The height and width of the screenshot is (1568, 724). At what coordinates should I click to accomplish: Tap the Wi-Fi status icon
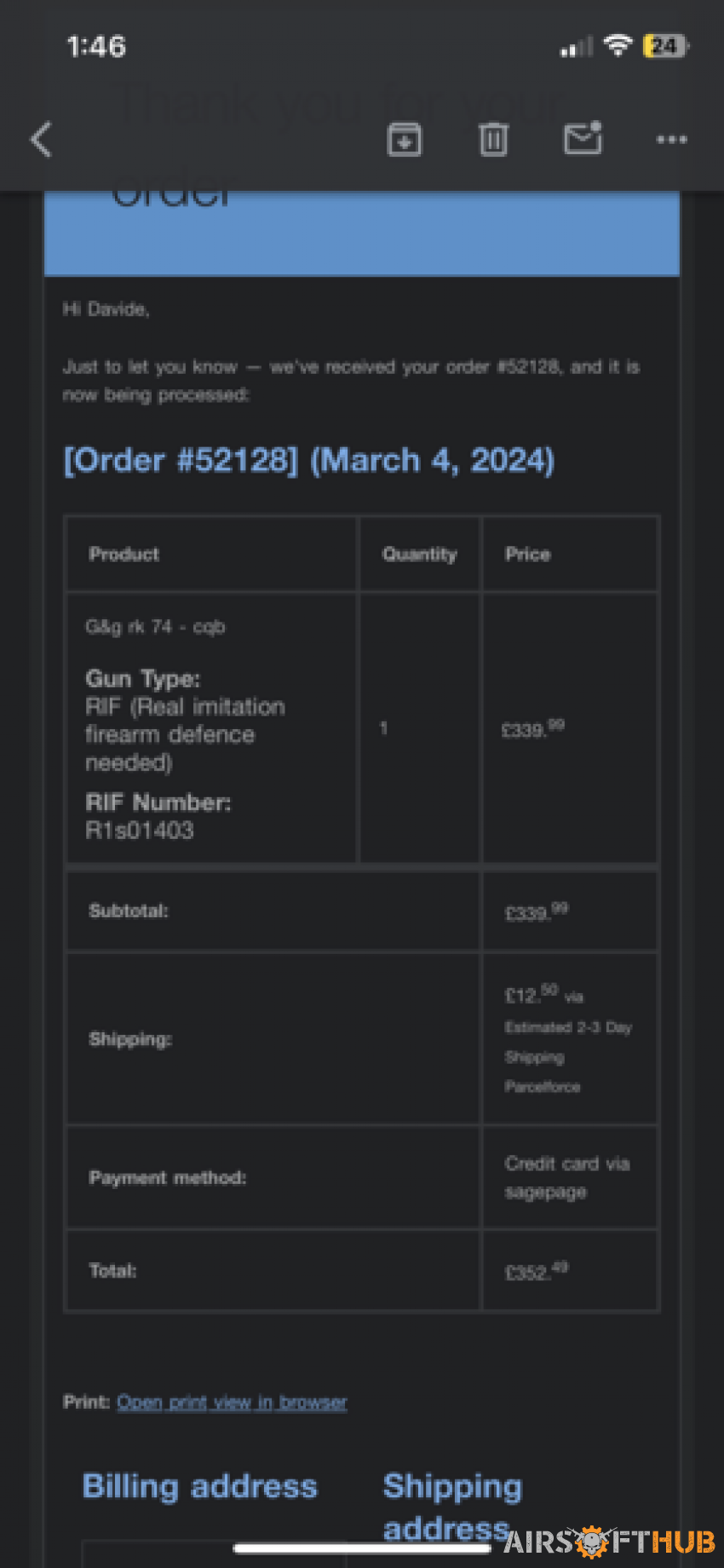(x=618, y=45)
